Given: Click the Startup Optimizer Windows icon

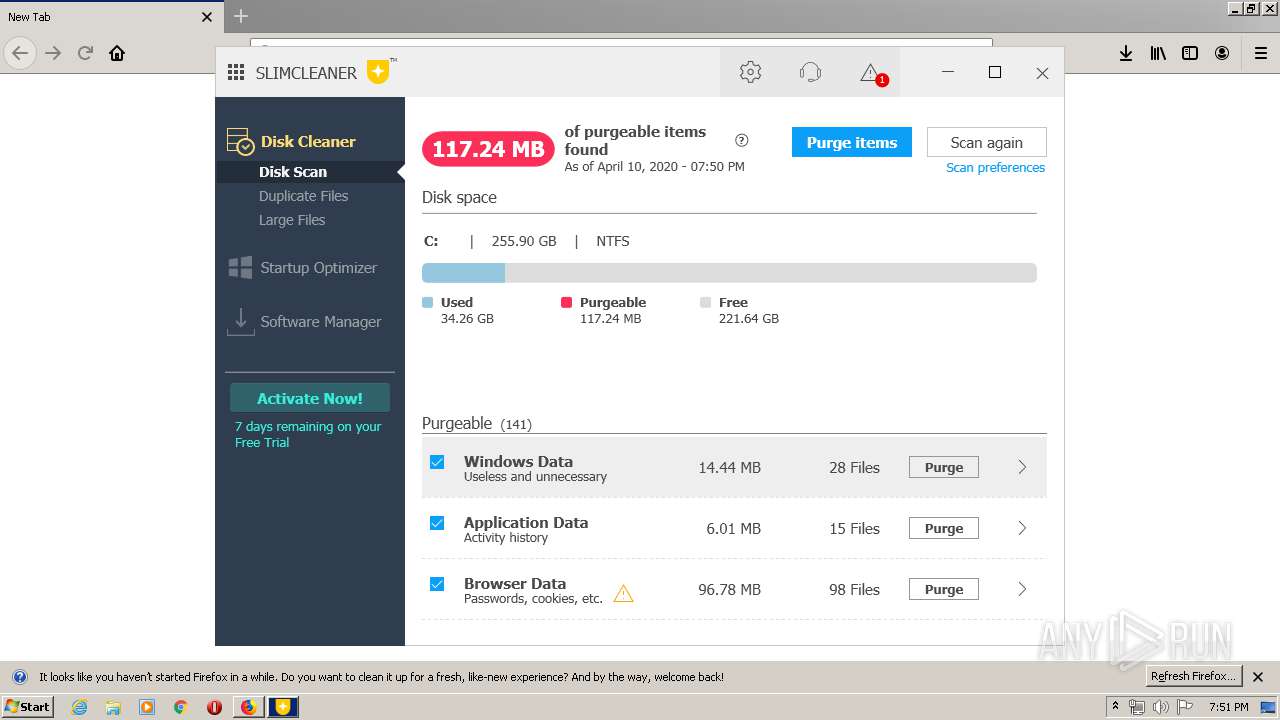Looking at the screenshot, I should (x=240, y=267).
